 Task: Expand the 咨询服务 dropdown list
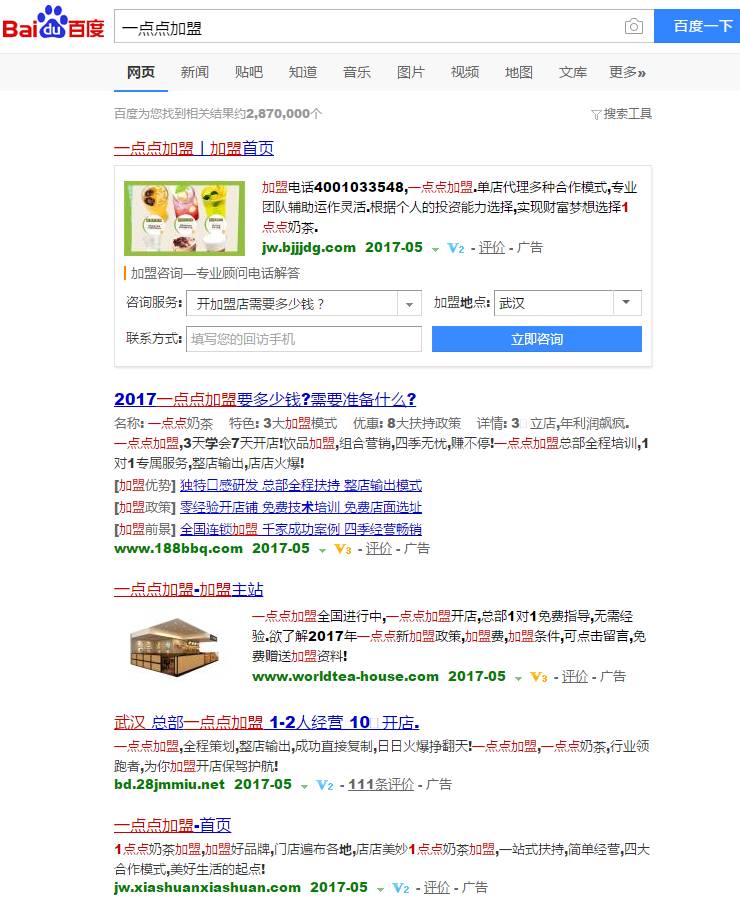pyautogui.click(x=409, y=304)
